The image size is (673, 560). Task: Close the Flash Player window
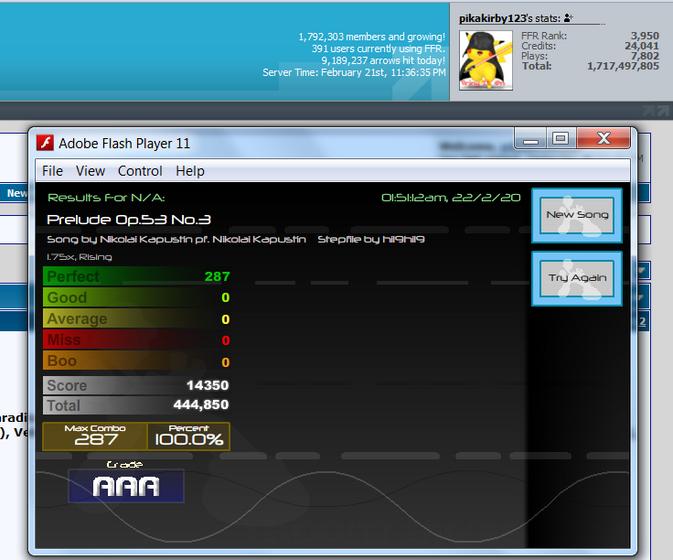click(603, 138)
